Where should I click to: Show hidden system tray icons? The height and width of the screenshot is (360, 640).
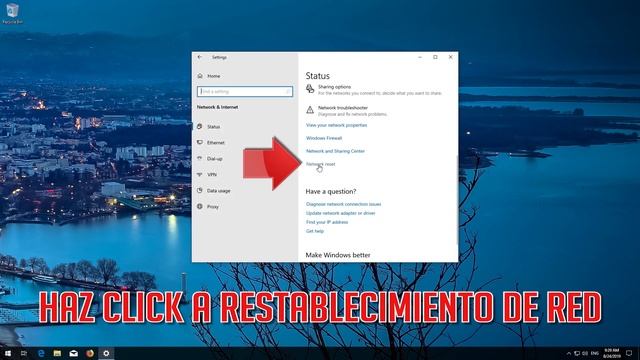tap(569, 353)
